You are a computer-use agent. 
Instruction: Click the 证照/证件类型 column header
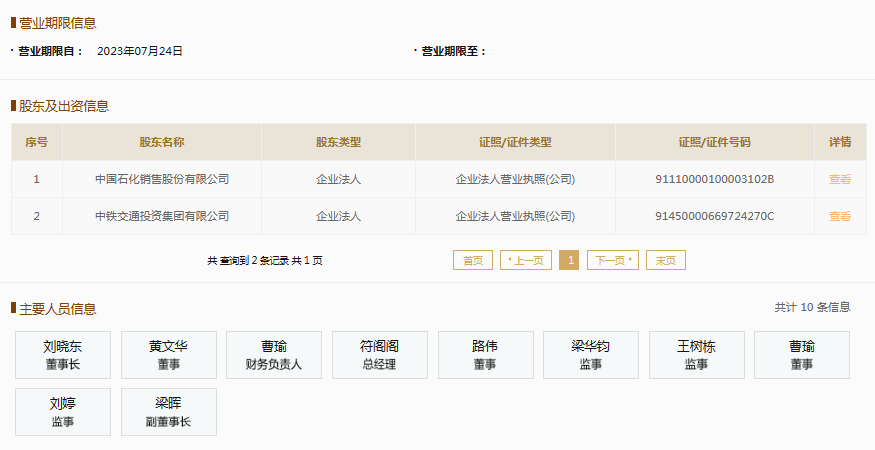pos(515,142)
